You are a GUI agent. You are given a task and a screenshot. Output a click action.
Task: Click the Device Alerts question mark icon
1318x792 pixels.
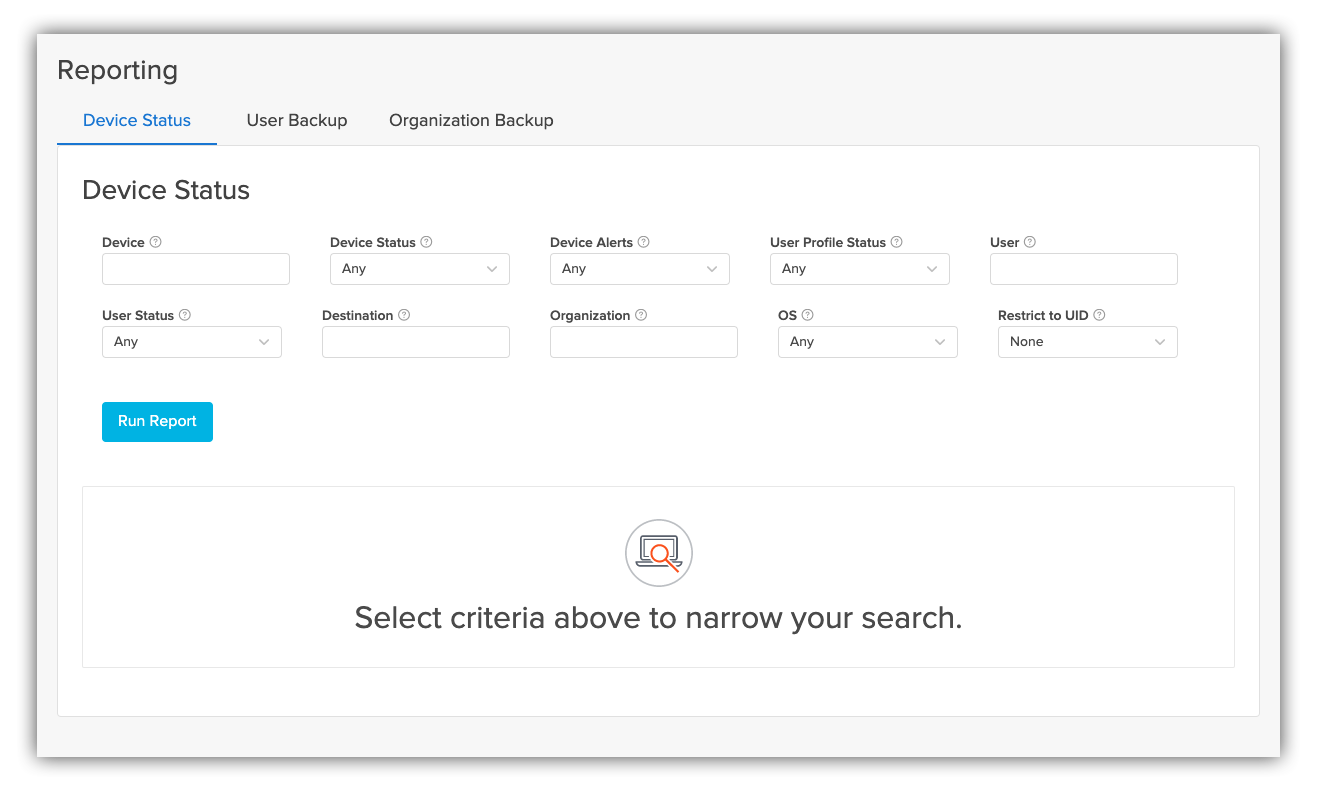643,242
